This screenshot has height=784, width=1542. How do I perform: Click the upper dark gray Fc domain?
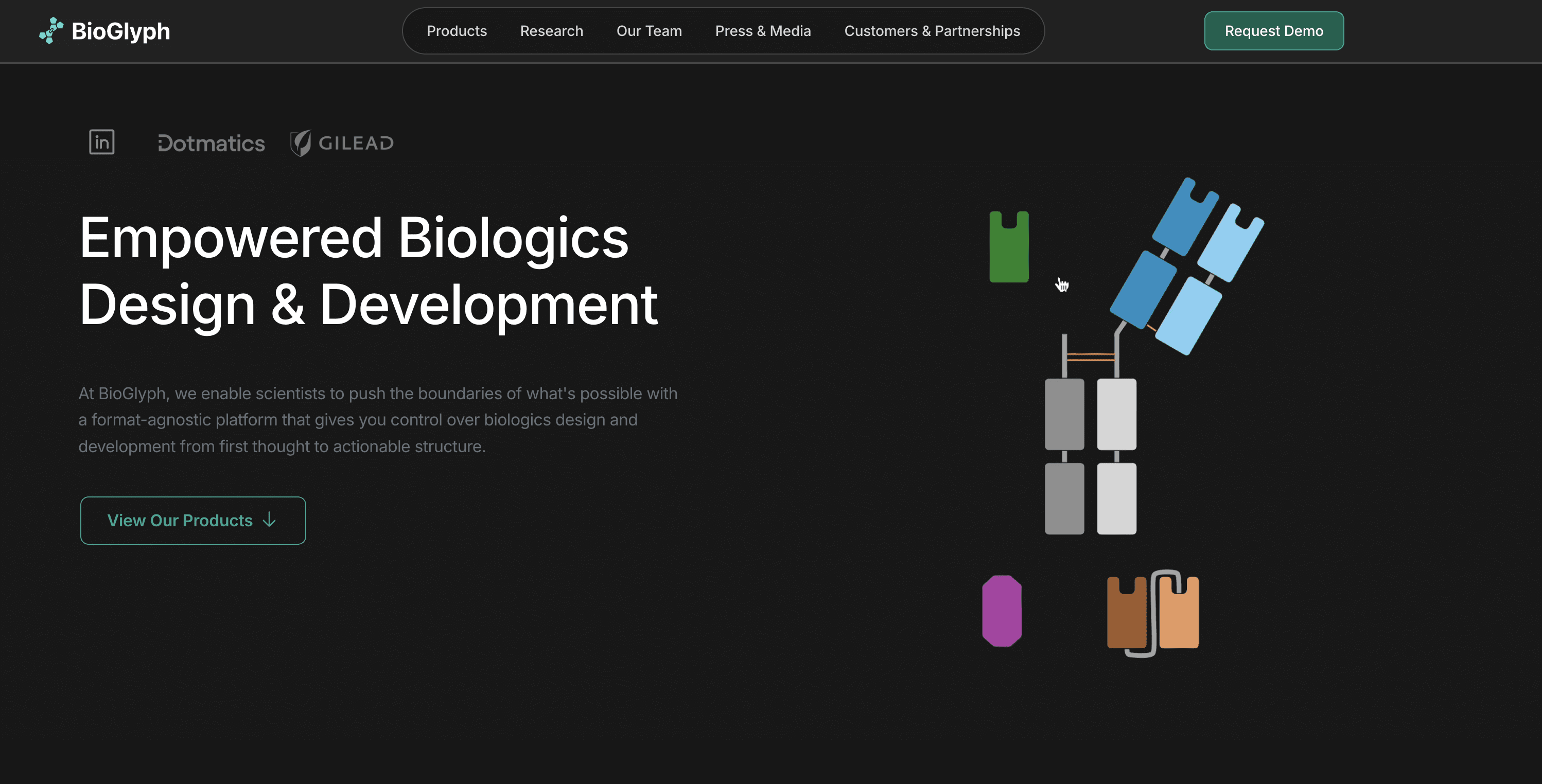point(1064,414)
